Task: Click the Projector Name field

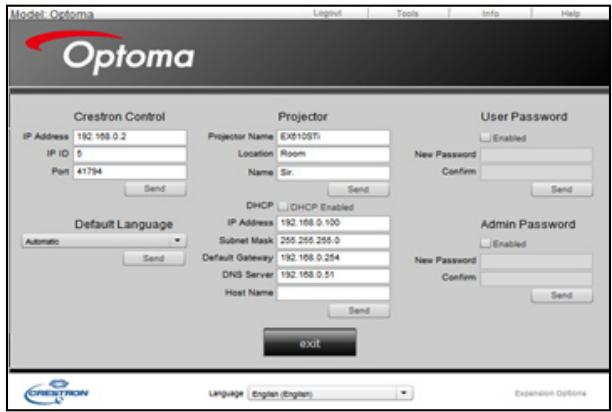Action: pyautogui.click(x=333, y=137)
